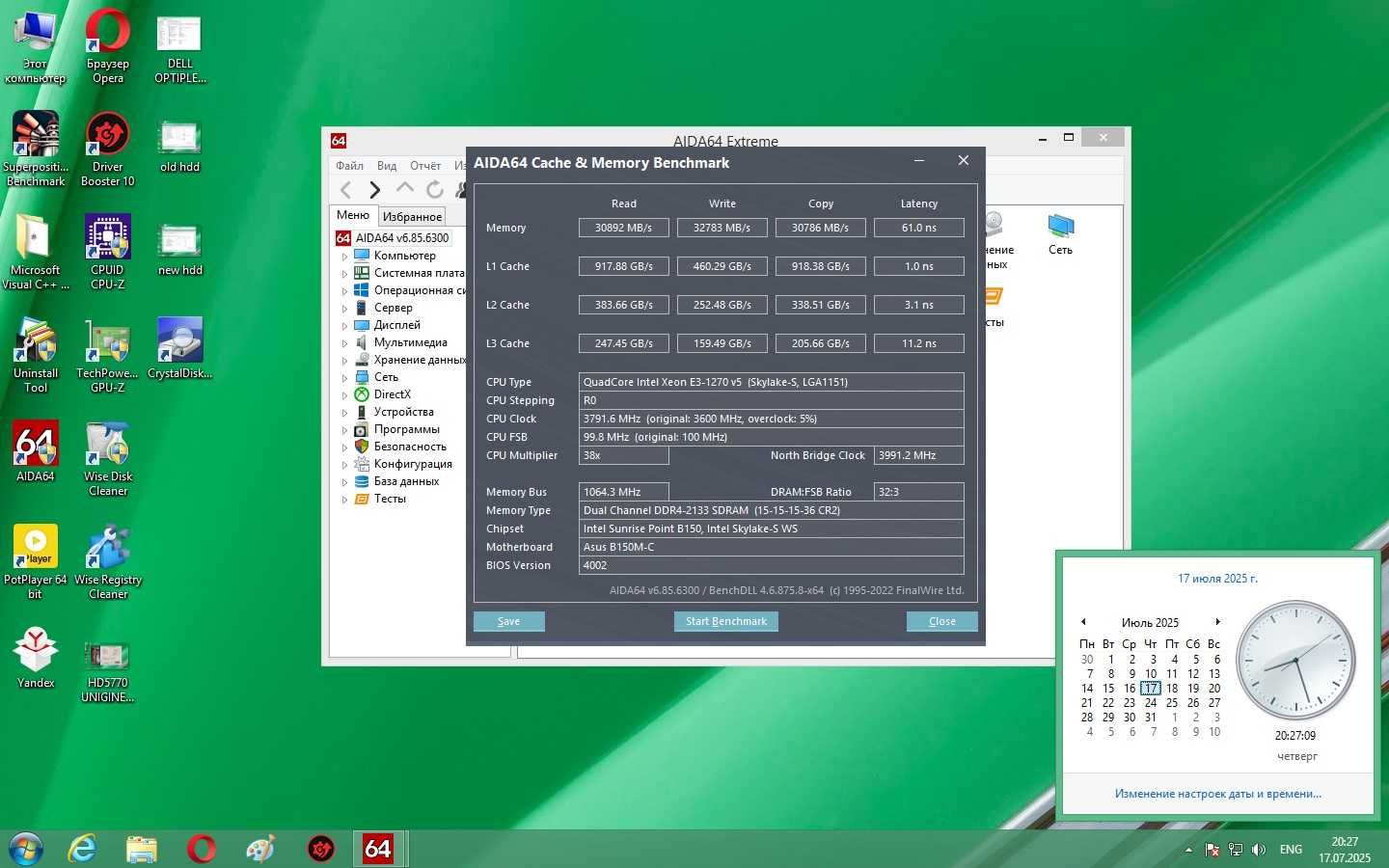The image size is (1389, 868).
Task: Open the 'Отчет' menu in AIDA64
Action: pyautogui.click(x=424, y=166)
